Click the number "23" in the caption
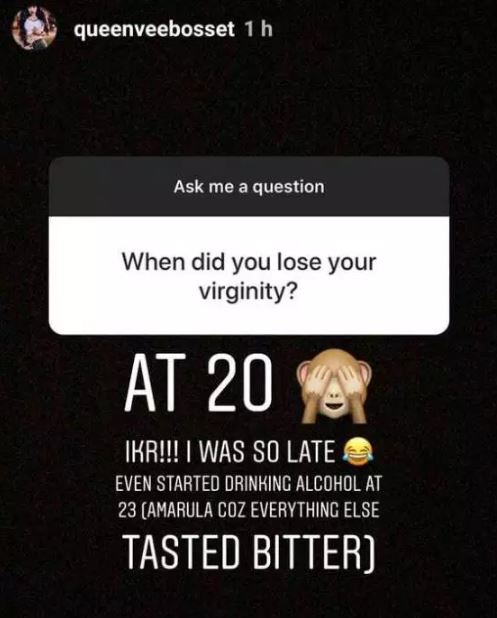The height and width of the screenshot is (618, 497). [126, 511]
